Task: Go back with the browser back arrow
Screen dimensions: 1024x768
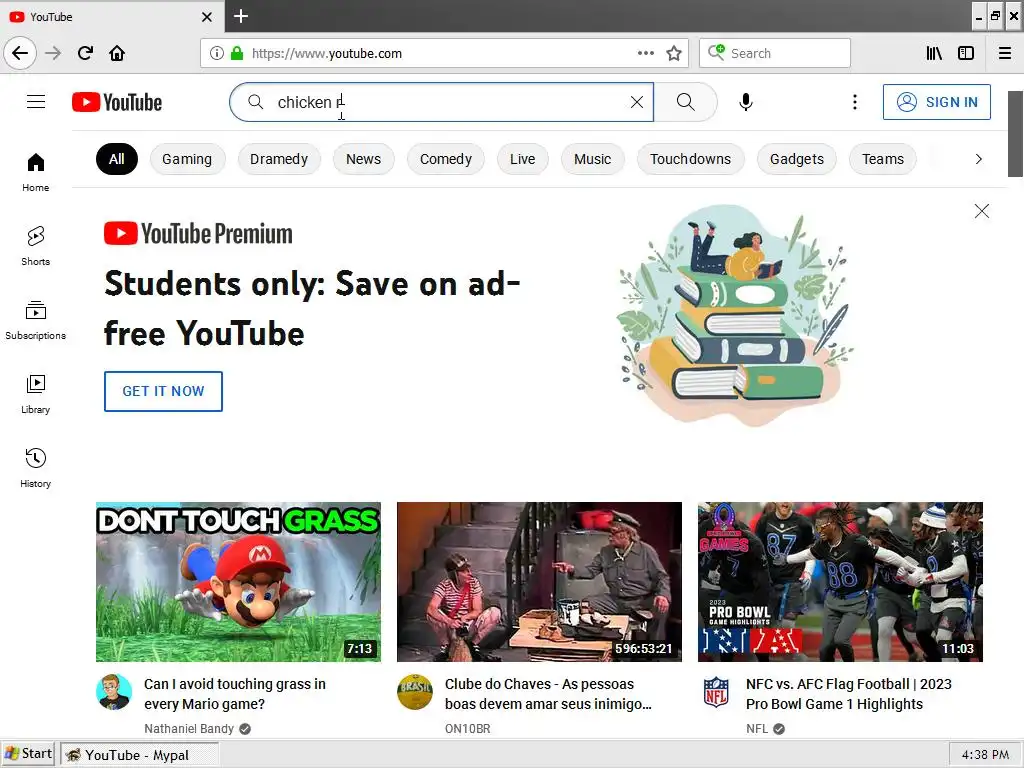Action: coord(20,53)
